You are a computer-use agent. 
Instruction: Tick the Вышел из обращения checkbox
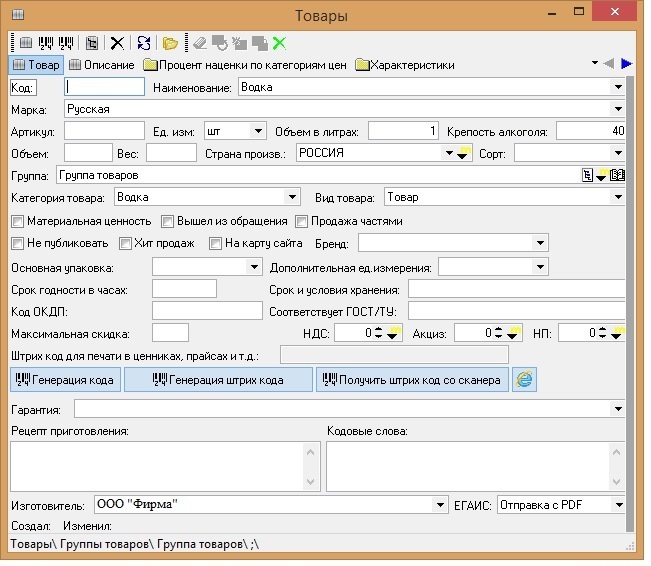click(167, 221)
